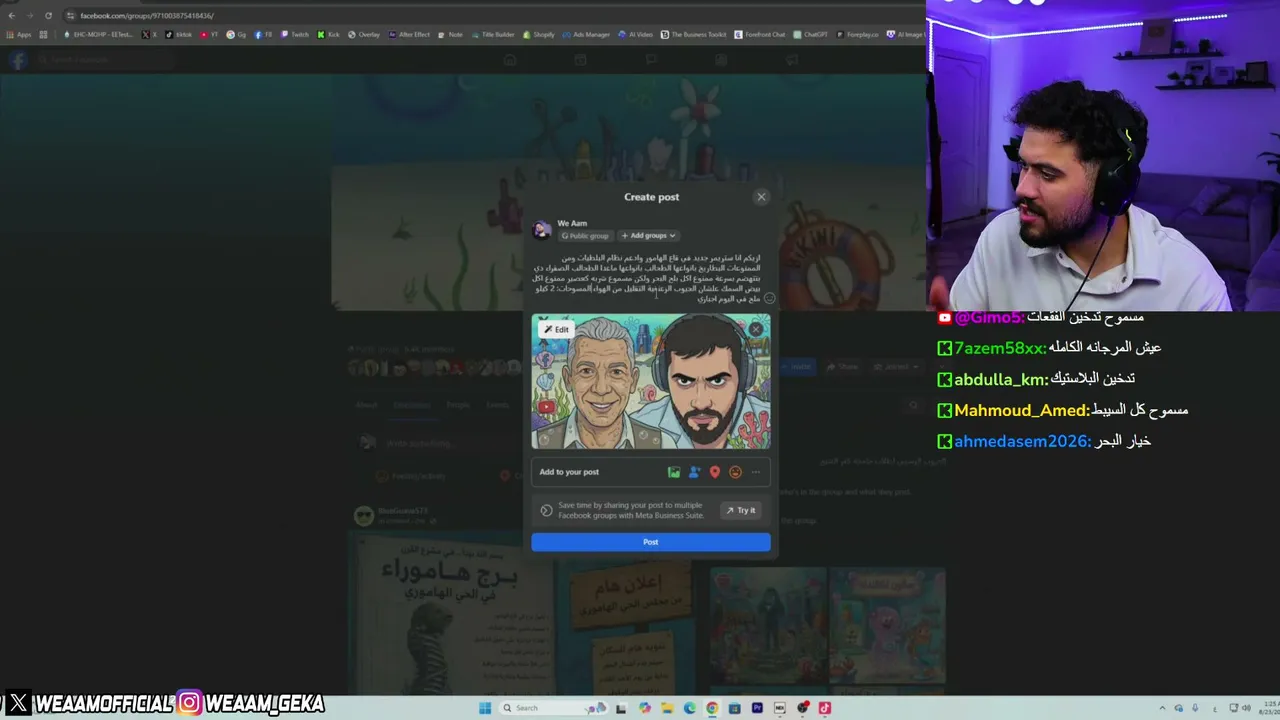
Task: Open Windows Start menu
Action: click(485, 708)
